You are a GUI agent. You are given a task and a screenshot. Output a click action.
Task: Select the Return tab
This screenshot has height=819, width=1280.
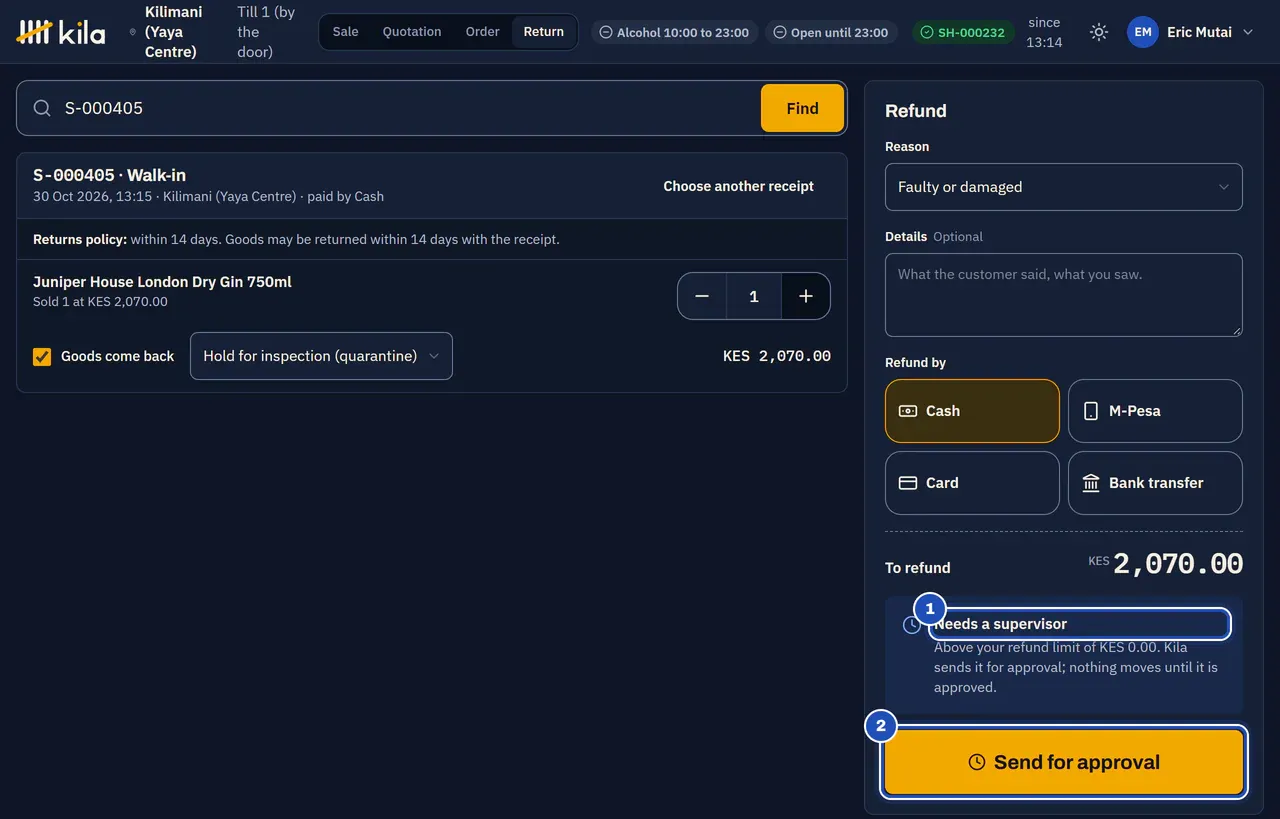click(544, 32)
